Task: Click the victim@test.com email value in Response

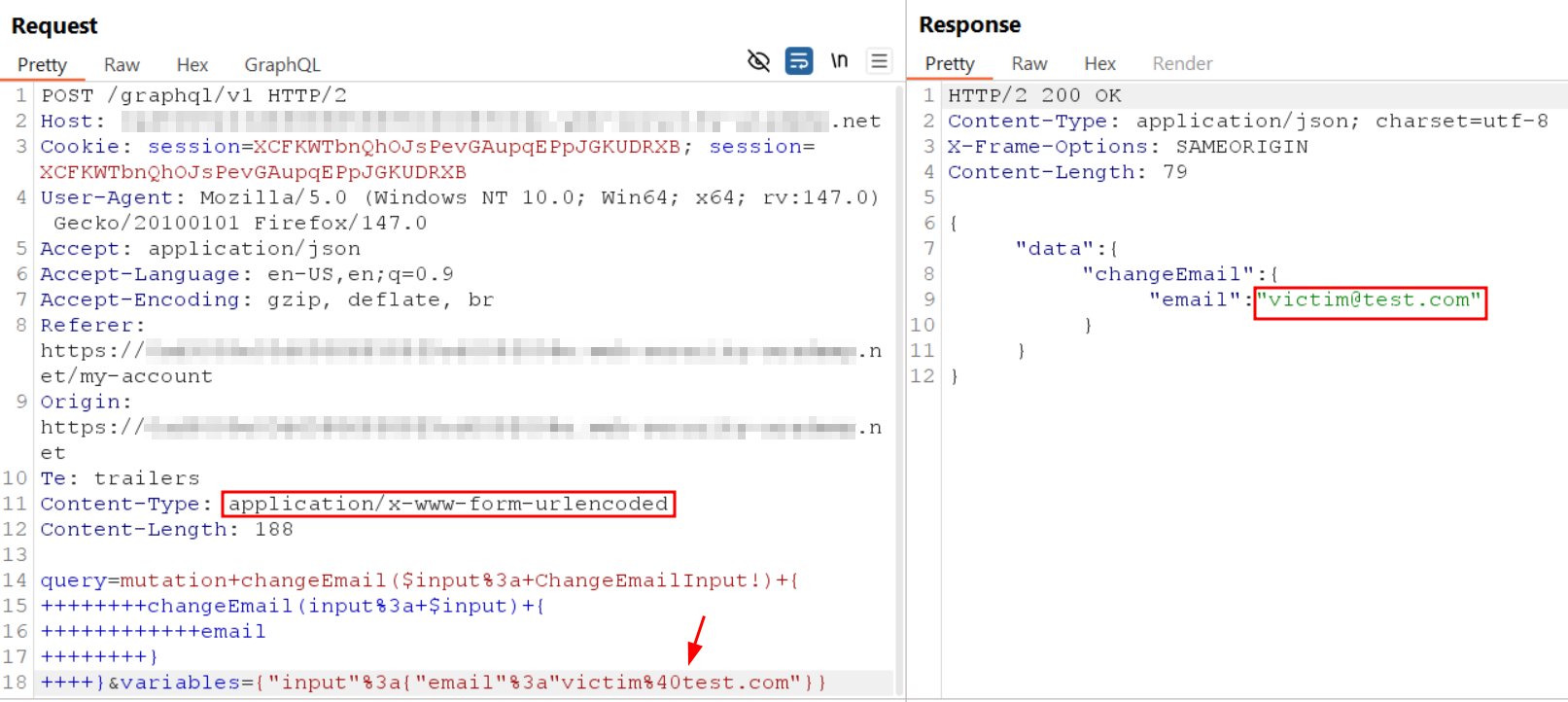Action: click(1370, 300)
